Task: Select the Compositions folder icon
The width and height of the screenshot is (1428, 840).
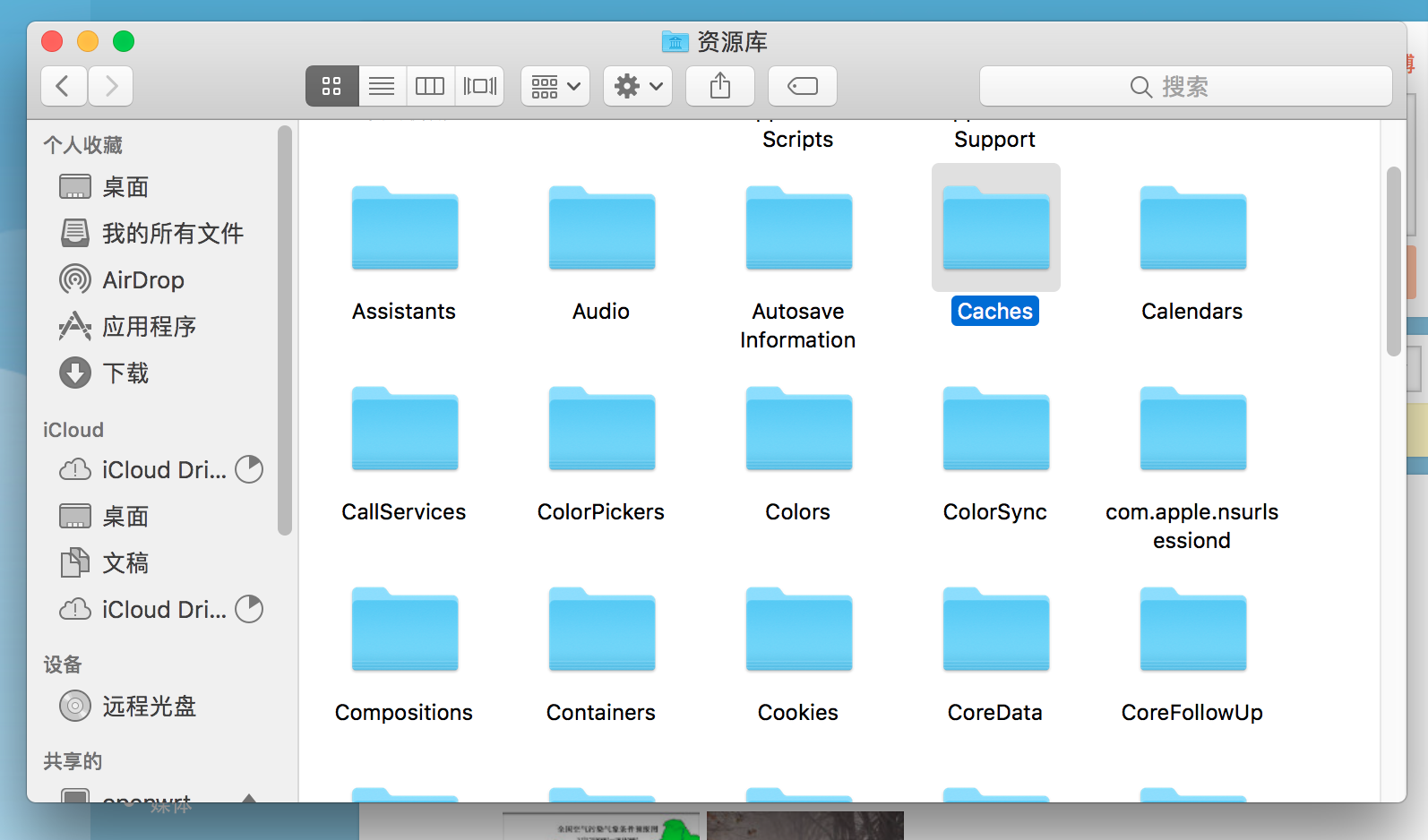Action: (405, 629)
